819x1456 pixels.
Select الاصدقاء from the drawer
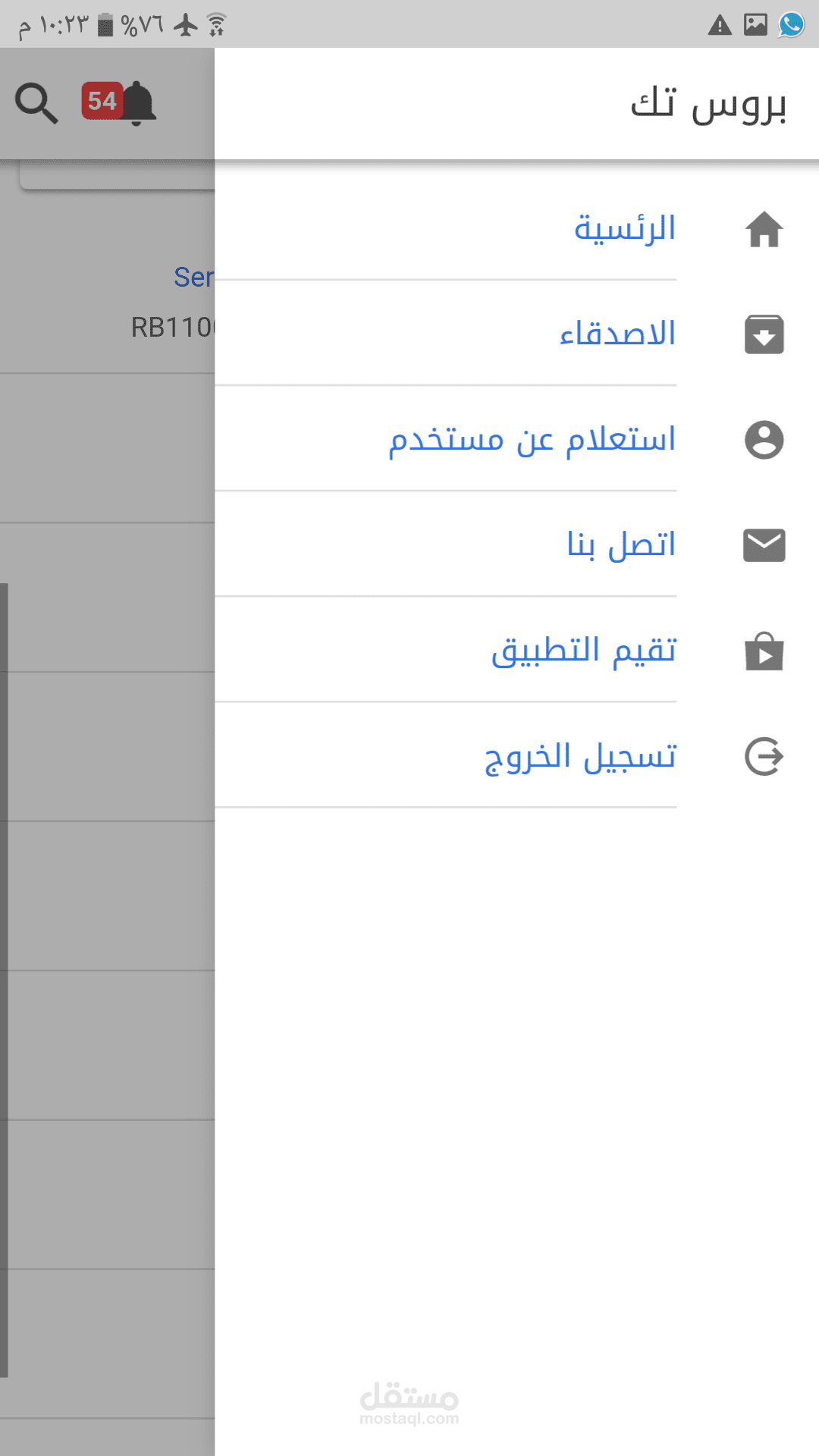coord(617,334)
